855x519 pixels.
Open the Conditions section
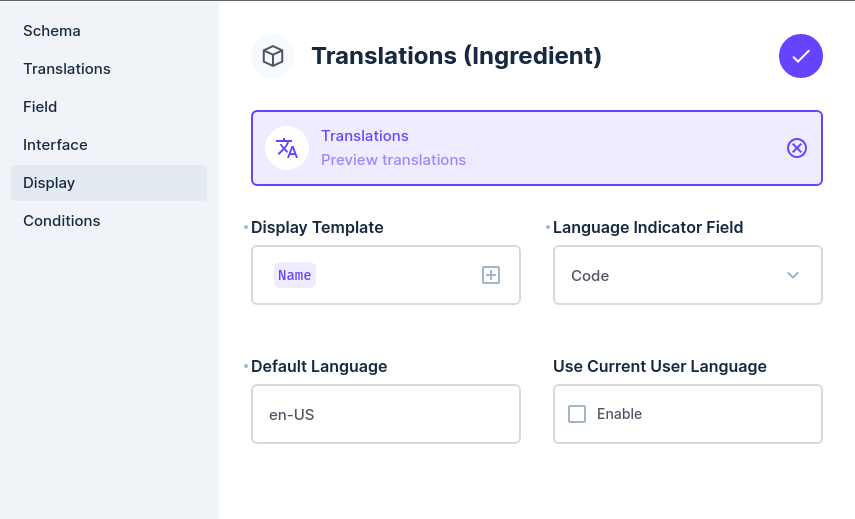[x=109, y=221]
